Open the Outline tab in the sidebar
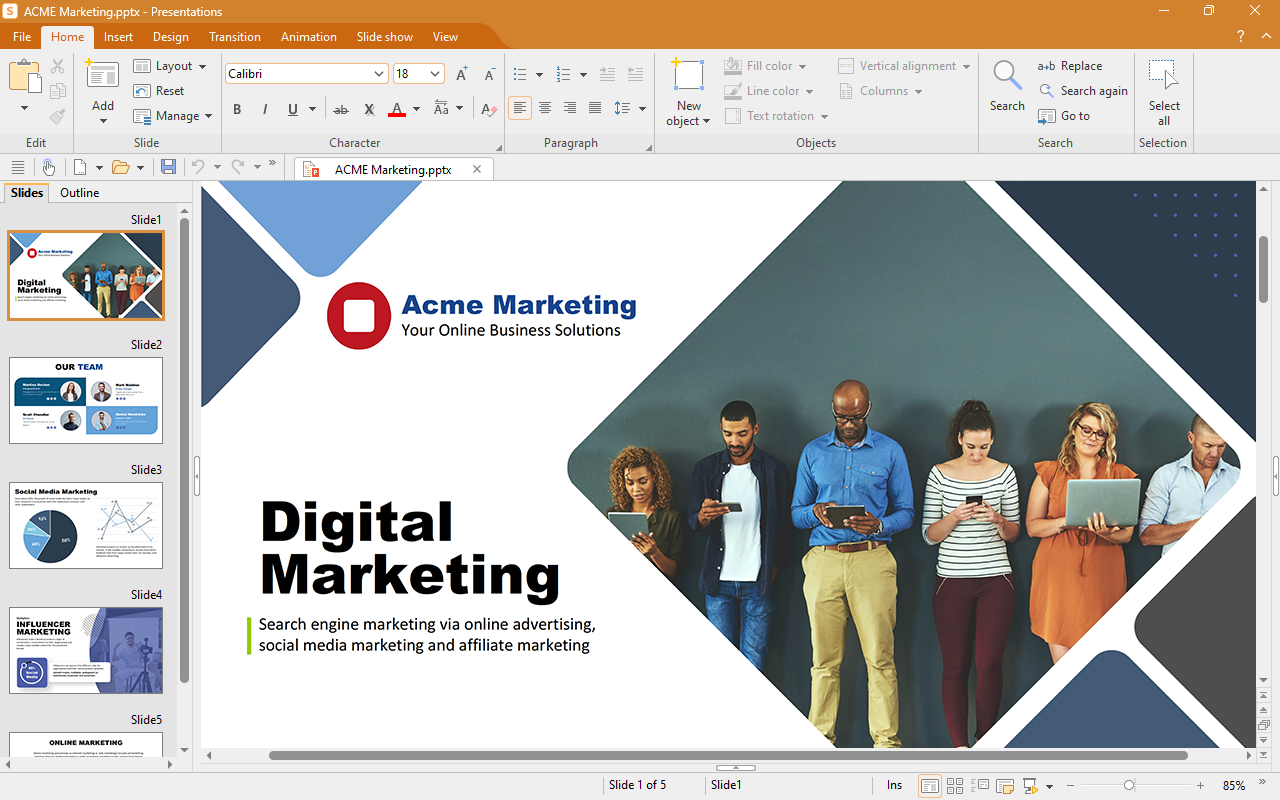Screen dimensions: 1280x800 click(79, 192)
